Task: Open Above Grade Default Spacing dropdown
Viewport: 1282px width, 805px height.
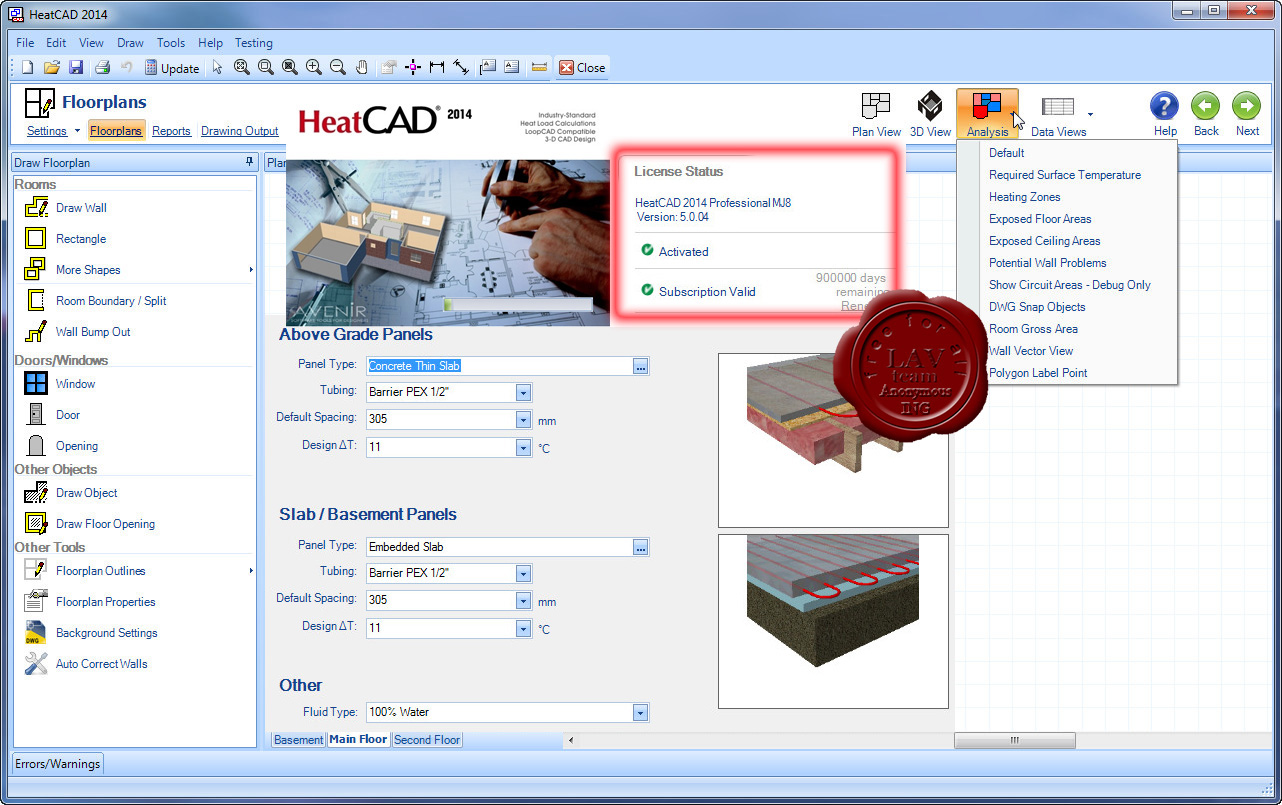Action: click(523, 420)
